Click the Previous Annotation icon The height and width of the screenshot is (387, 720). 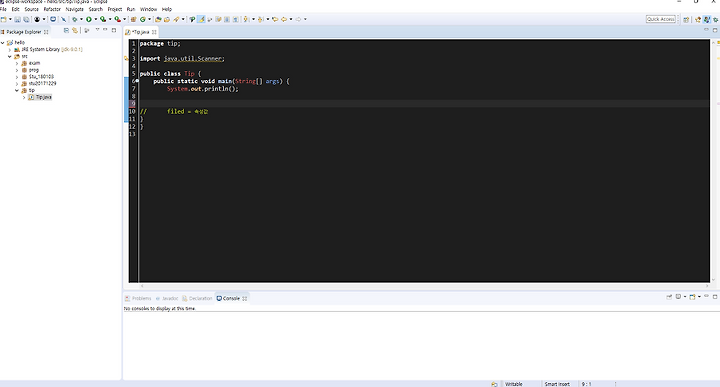(x=260, y=19)
